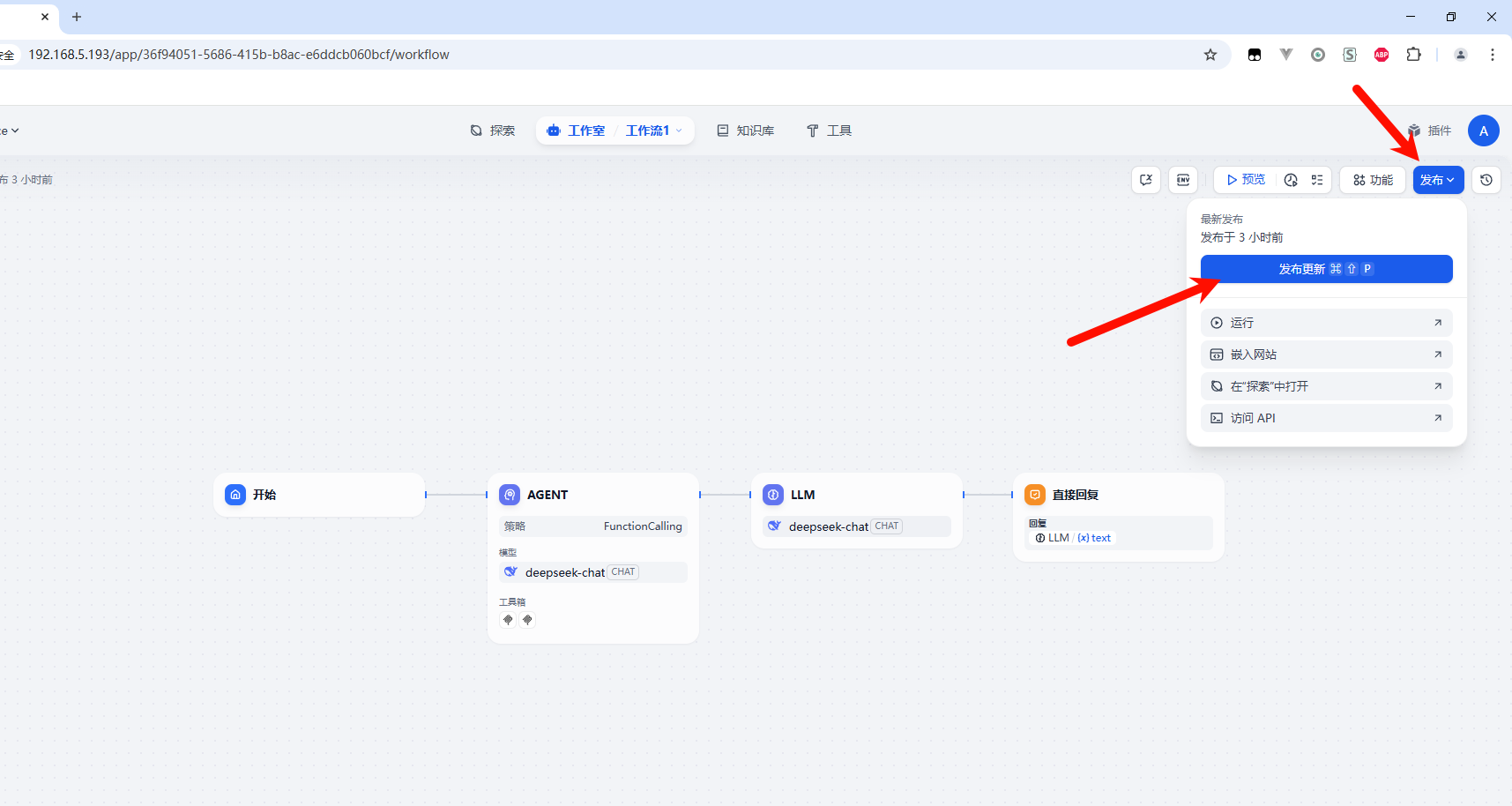The image size is (1512, 806).
Task: Click the 插件 plugins button
Action: click(1429, 131)
